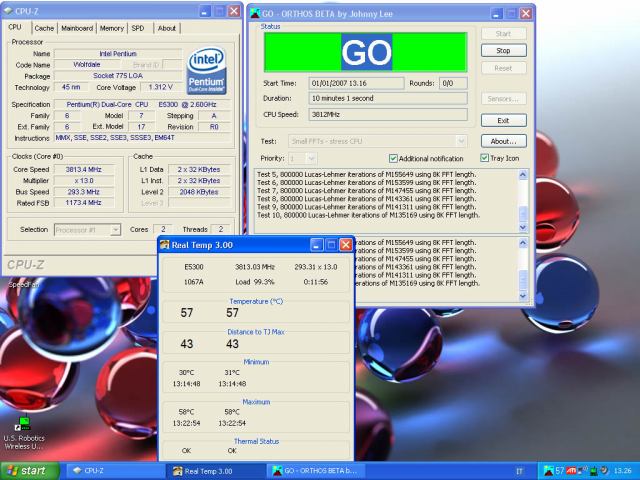Click the Reset button in Orthos
Screen dimensions: 640x480
click(x=504, y=68)
